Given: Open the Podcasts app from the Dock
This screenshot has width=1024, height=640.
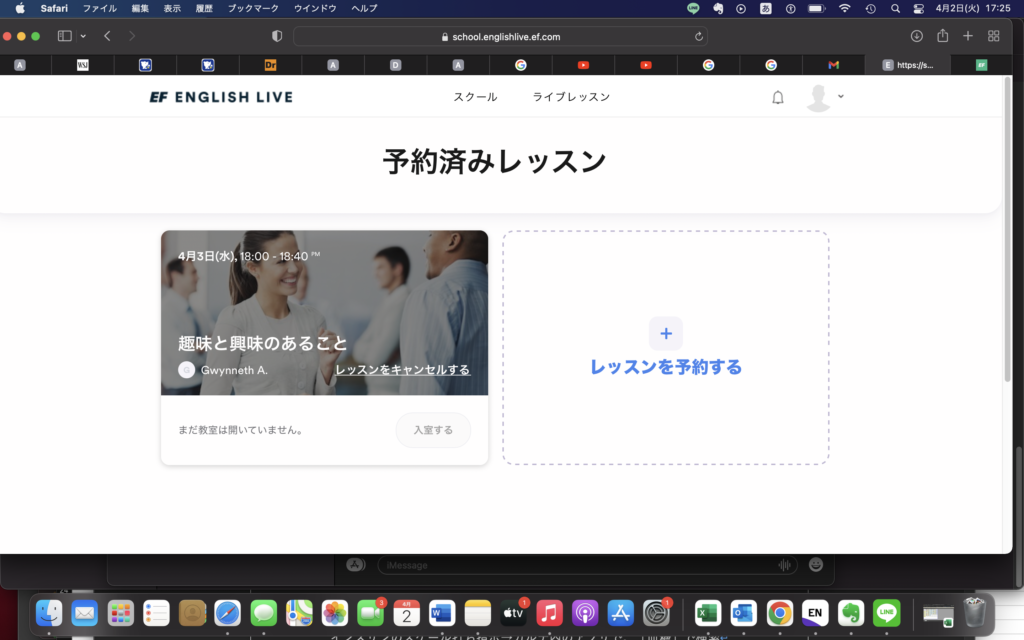Looking at the screenshot, I should 585,613.
